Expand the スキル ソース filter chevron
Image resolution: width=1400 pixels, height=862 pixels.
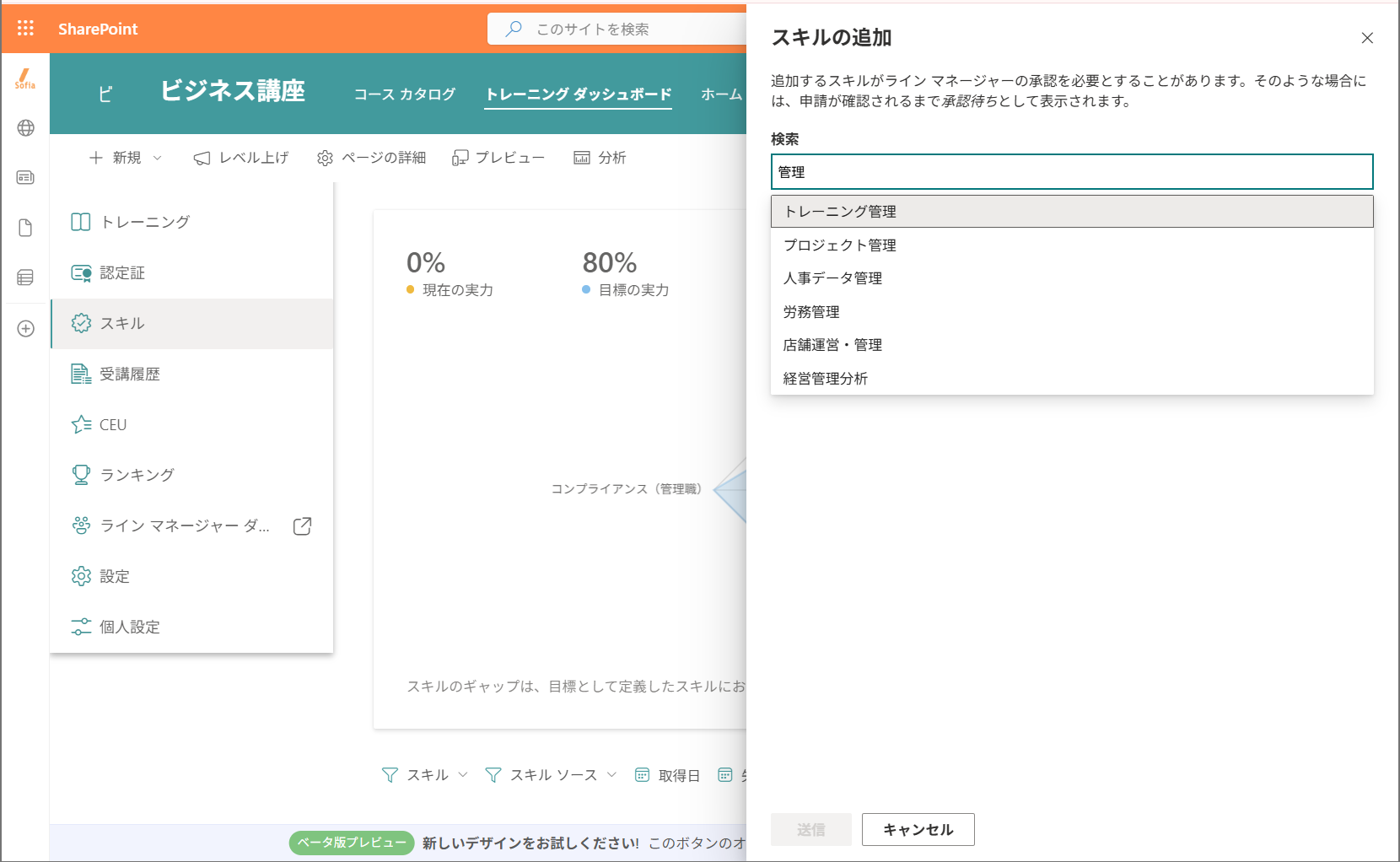[611, 774]
